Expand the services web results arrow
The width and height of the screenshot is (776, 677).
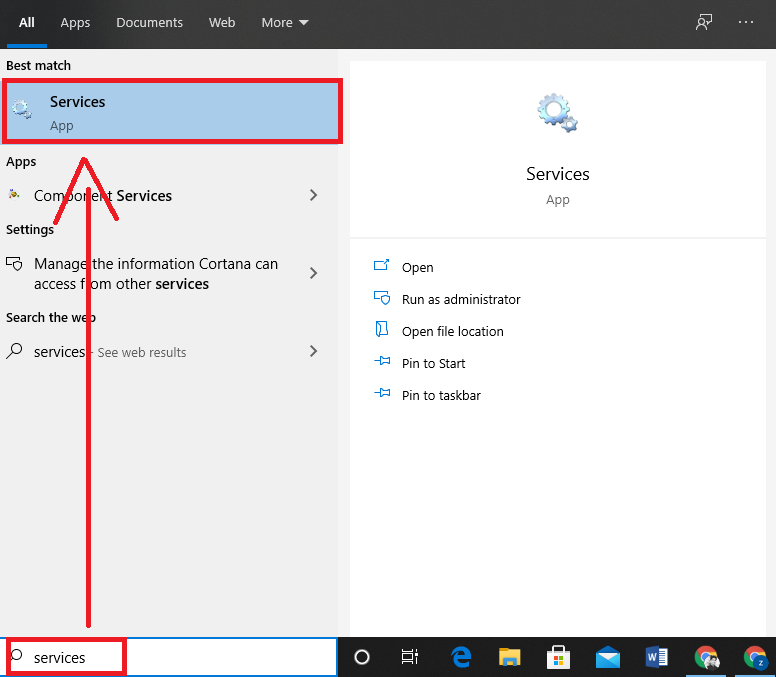coord(313,351)
